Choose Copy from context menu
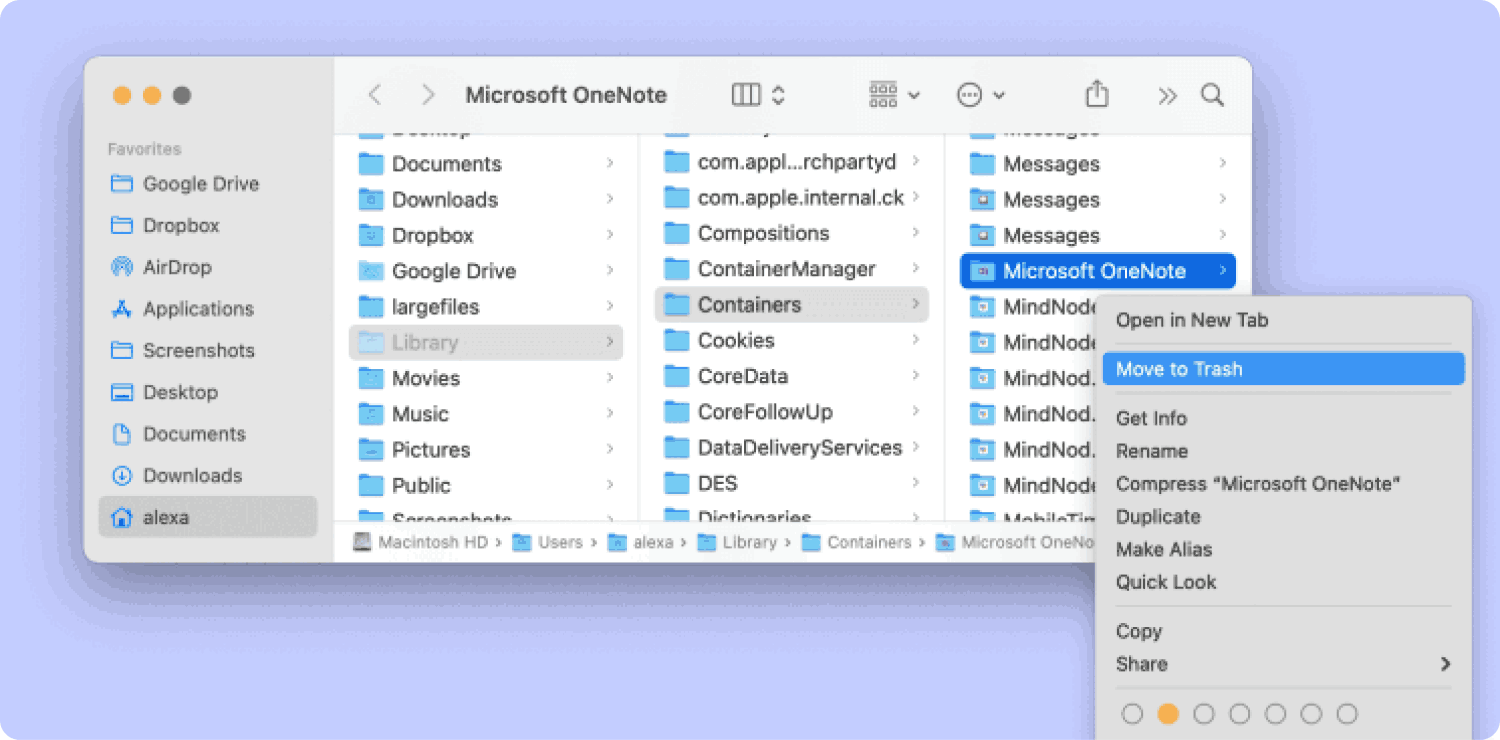This screenshot has height=740, width=1500. pos(1283,632)
